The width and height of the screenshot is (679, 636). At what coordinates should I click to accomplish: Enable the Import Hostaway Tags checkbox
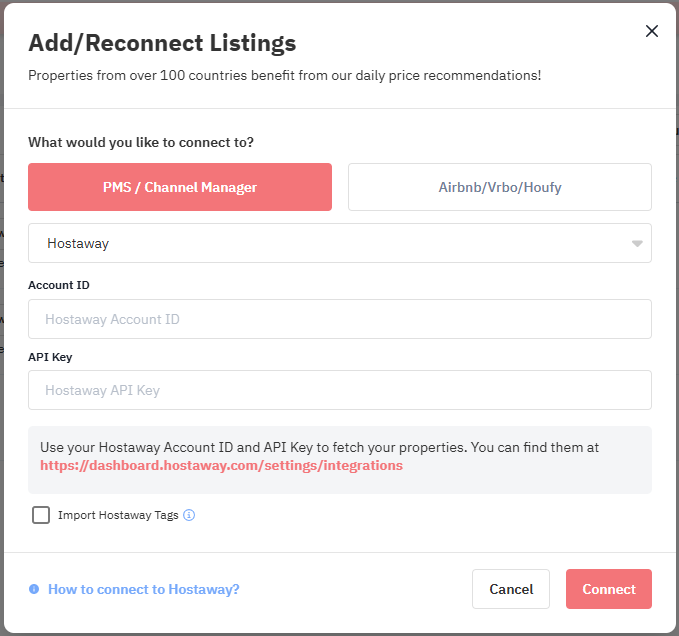tap(41, 515)
